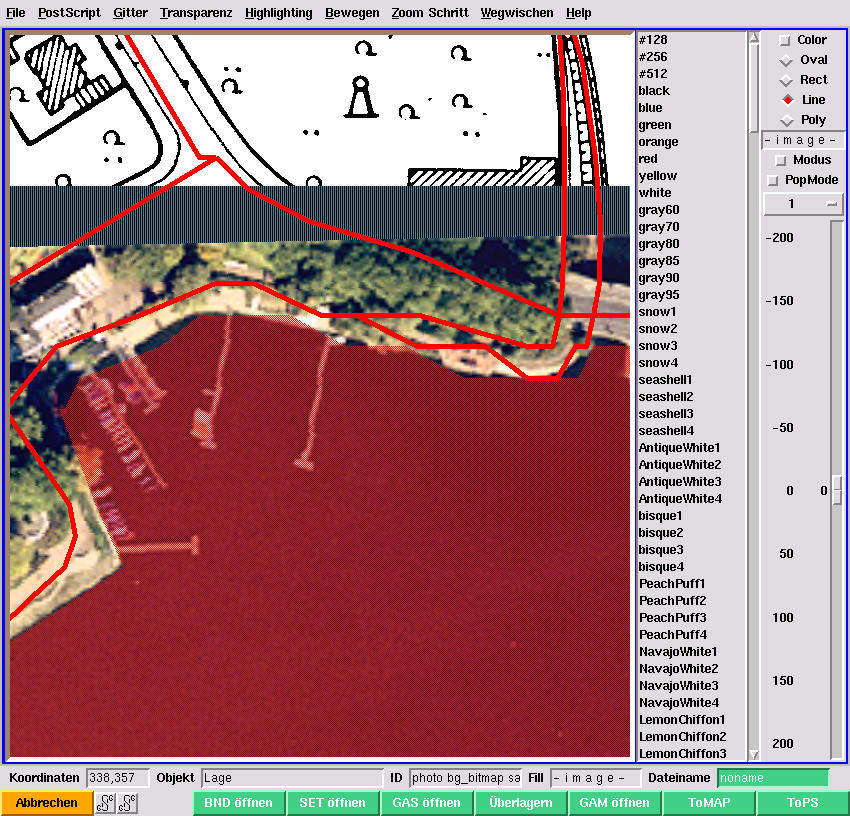Select #256 in the color list
850x816 pixels.
[653, 57]
